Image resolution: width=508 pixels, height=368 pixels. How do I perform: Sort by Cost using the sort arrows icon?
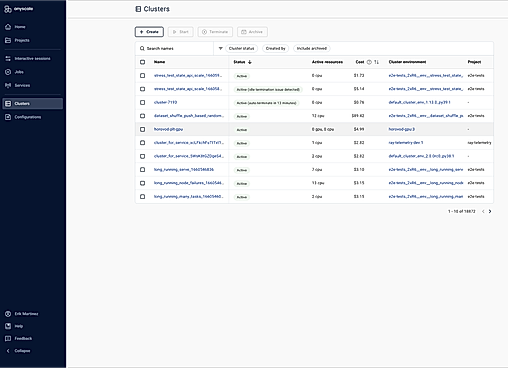click(376, 62)
